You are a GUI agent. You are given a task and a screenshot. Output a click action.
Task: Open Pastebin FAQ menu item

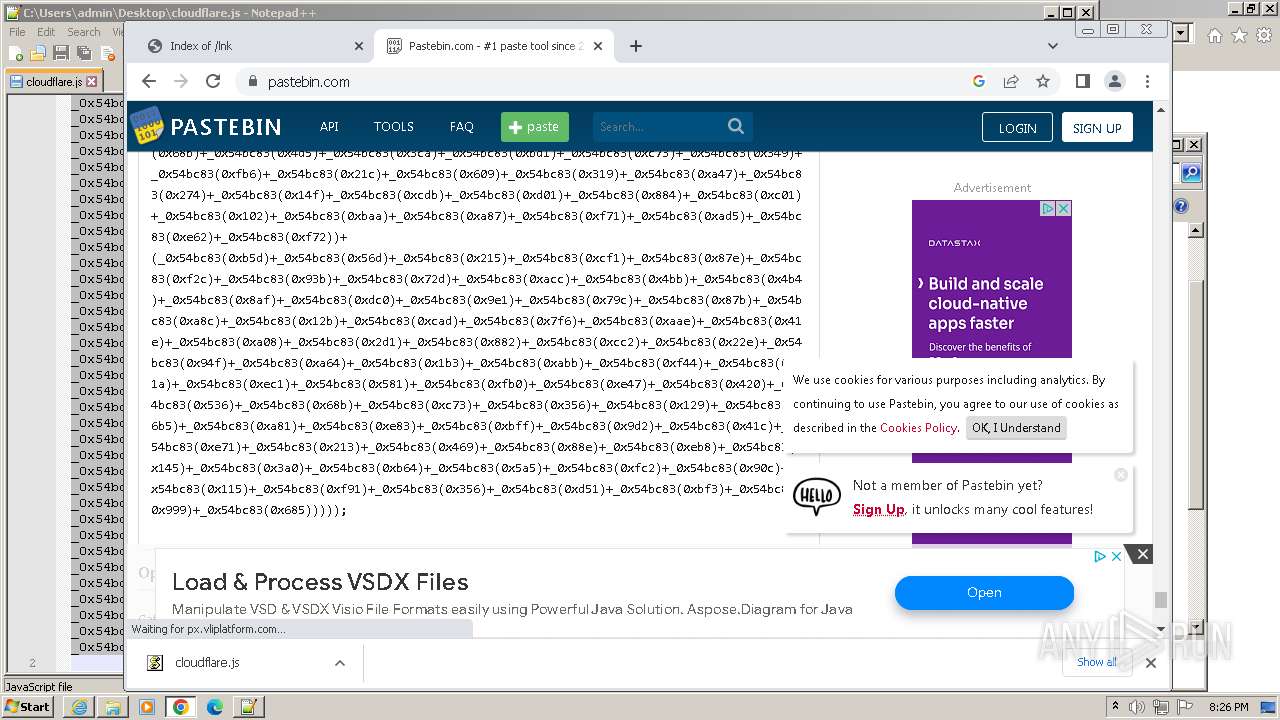(x=462, y=127)
